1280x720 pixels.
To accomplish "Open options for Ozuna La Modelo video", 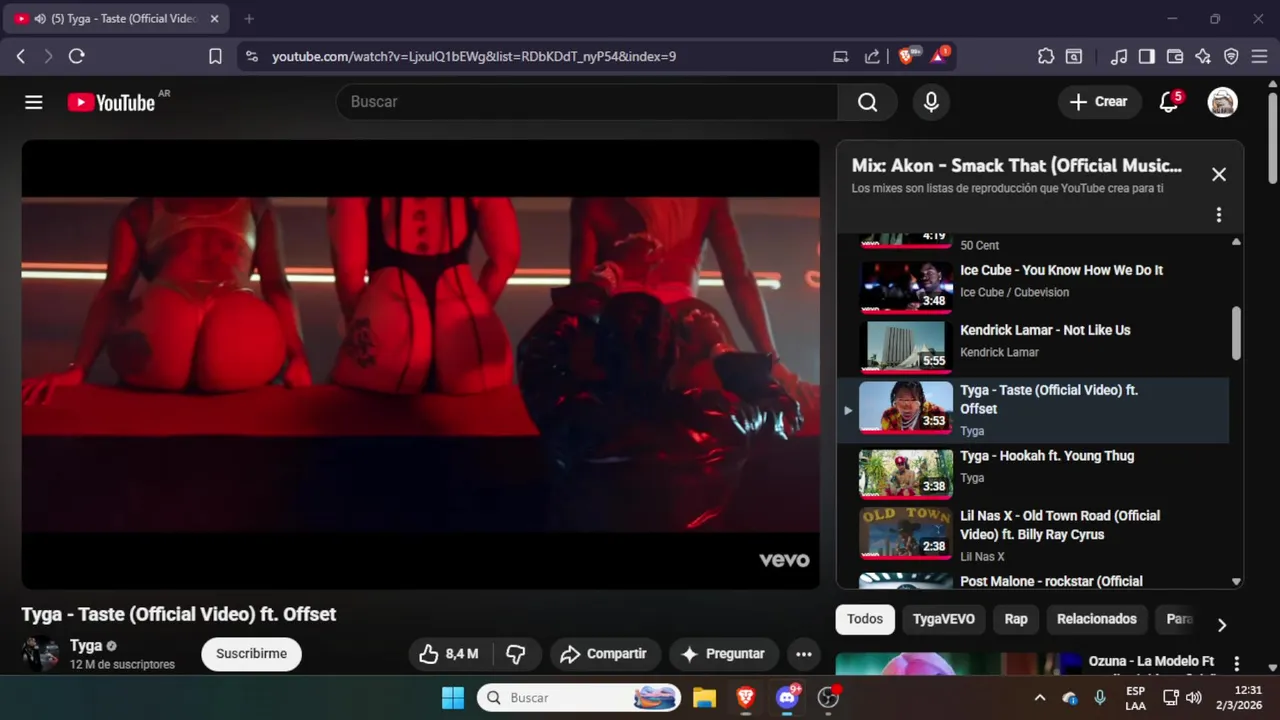I will click(x=1237, y=664).
